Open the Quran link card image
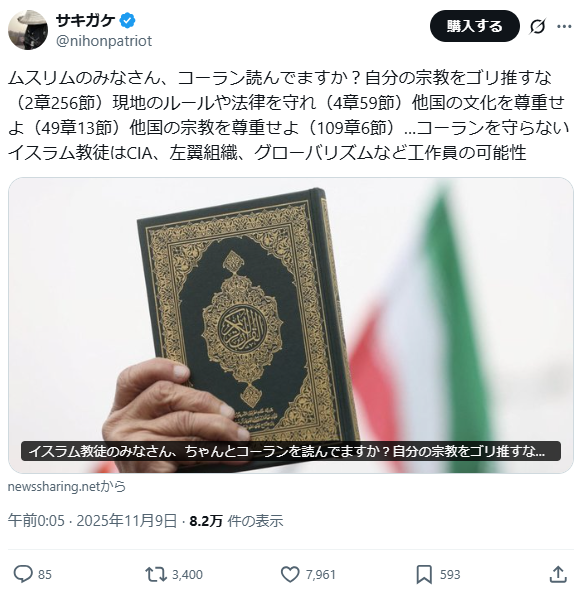This screenshot has height=591, width=583. [291, 325]
